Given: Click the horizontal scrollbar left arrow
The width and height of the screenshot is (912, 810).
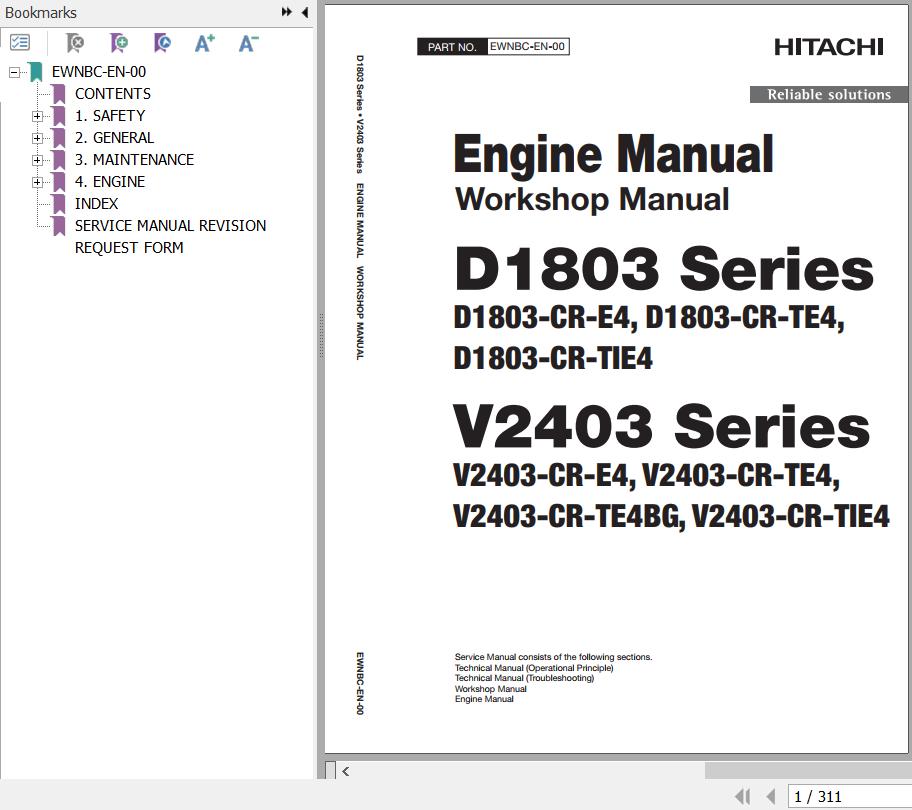Looking at the screenshot, I should click(x=345, y=771).
